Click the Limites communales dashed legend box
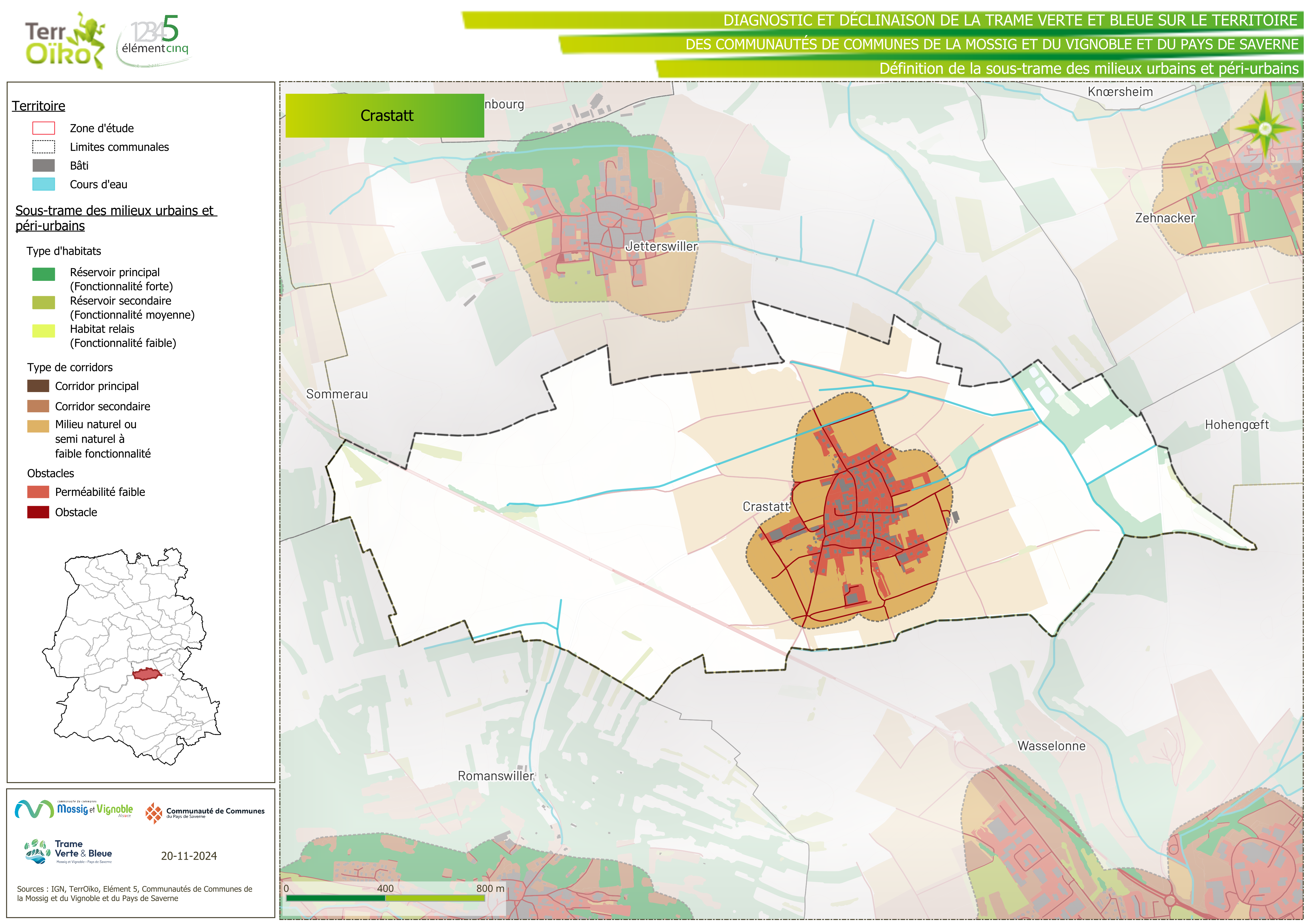 pos(44,147)
